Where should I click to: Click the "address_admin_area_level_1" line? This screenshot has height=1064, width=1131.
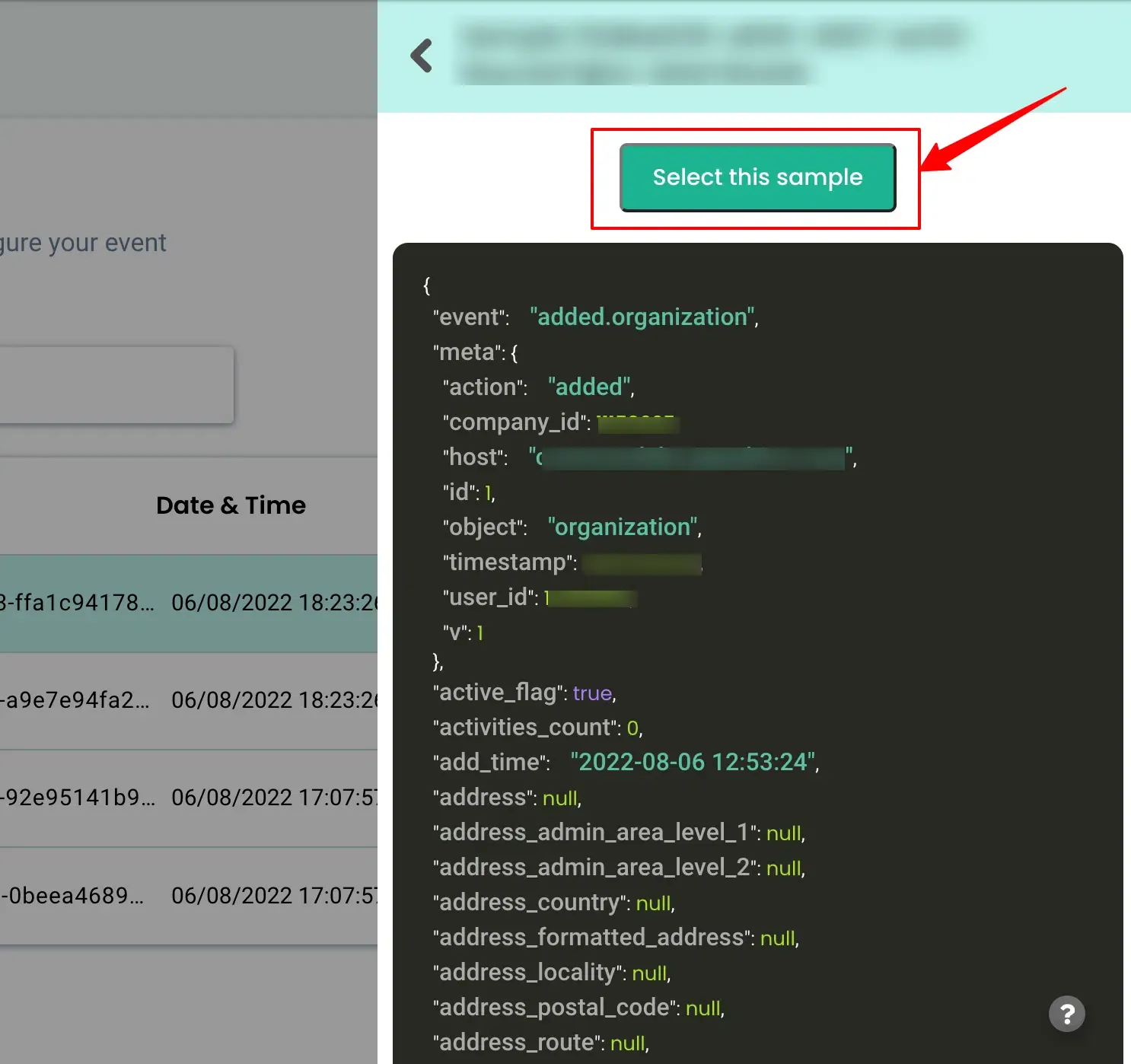point(619,833)
